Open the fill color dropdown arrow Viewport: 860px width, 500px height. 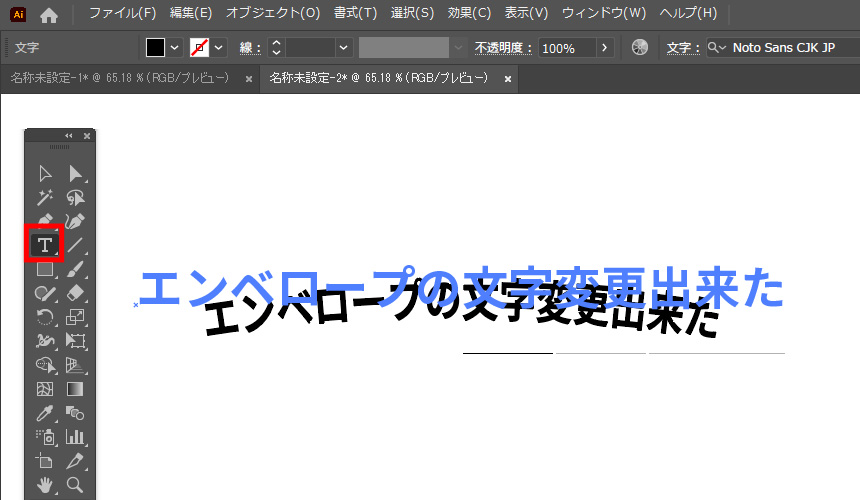click(175, 48)
